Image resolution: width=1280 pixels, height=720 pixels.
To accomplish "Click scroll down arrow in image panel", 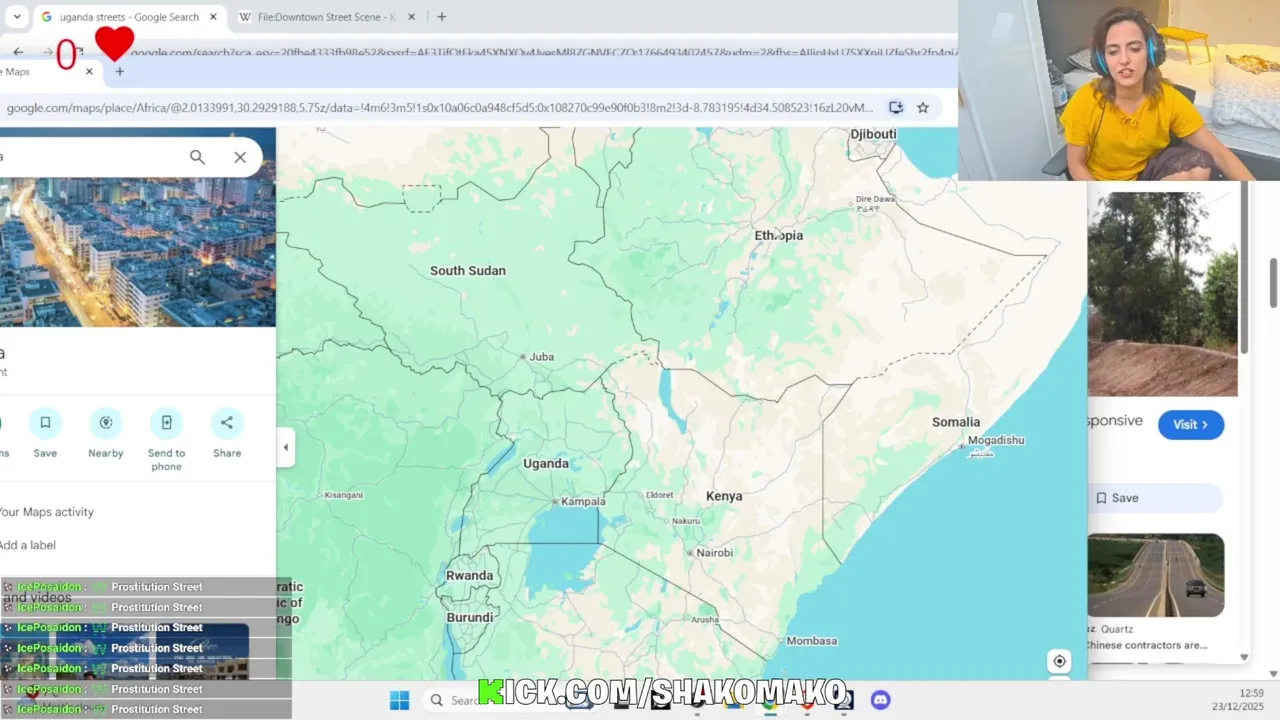I will (x=1244, y=657).
